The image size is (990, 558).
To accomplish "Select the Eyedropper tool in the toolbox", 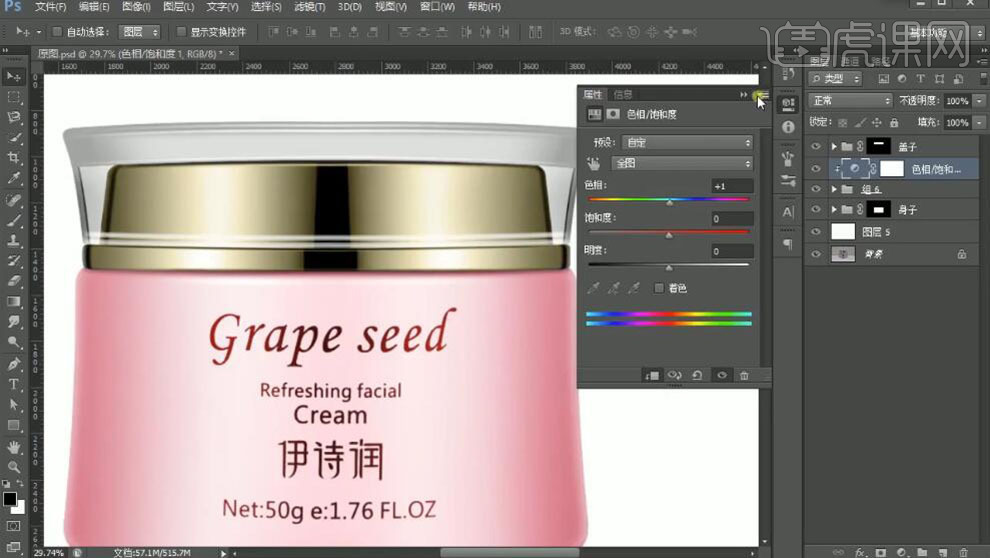I will click(x=13, y=179).
